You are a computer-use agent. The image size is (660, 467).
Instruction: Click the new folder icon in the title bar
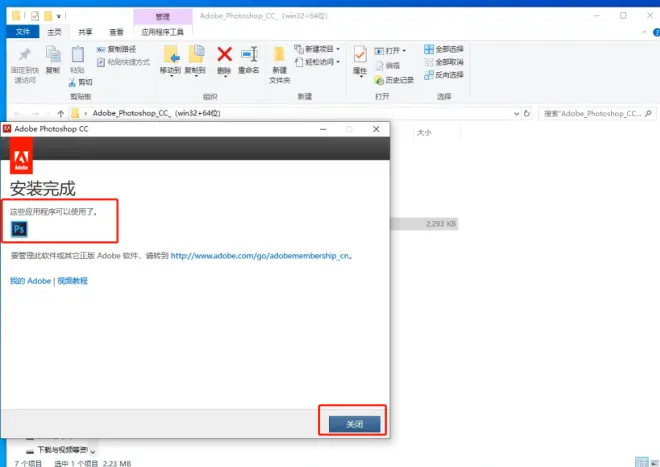coord(48,16)
